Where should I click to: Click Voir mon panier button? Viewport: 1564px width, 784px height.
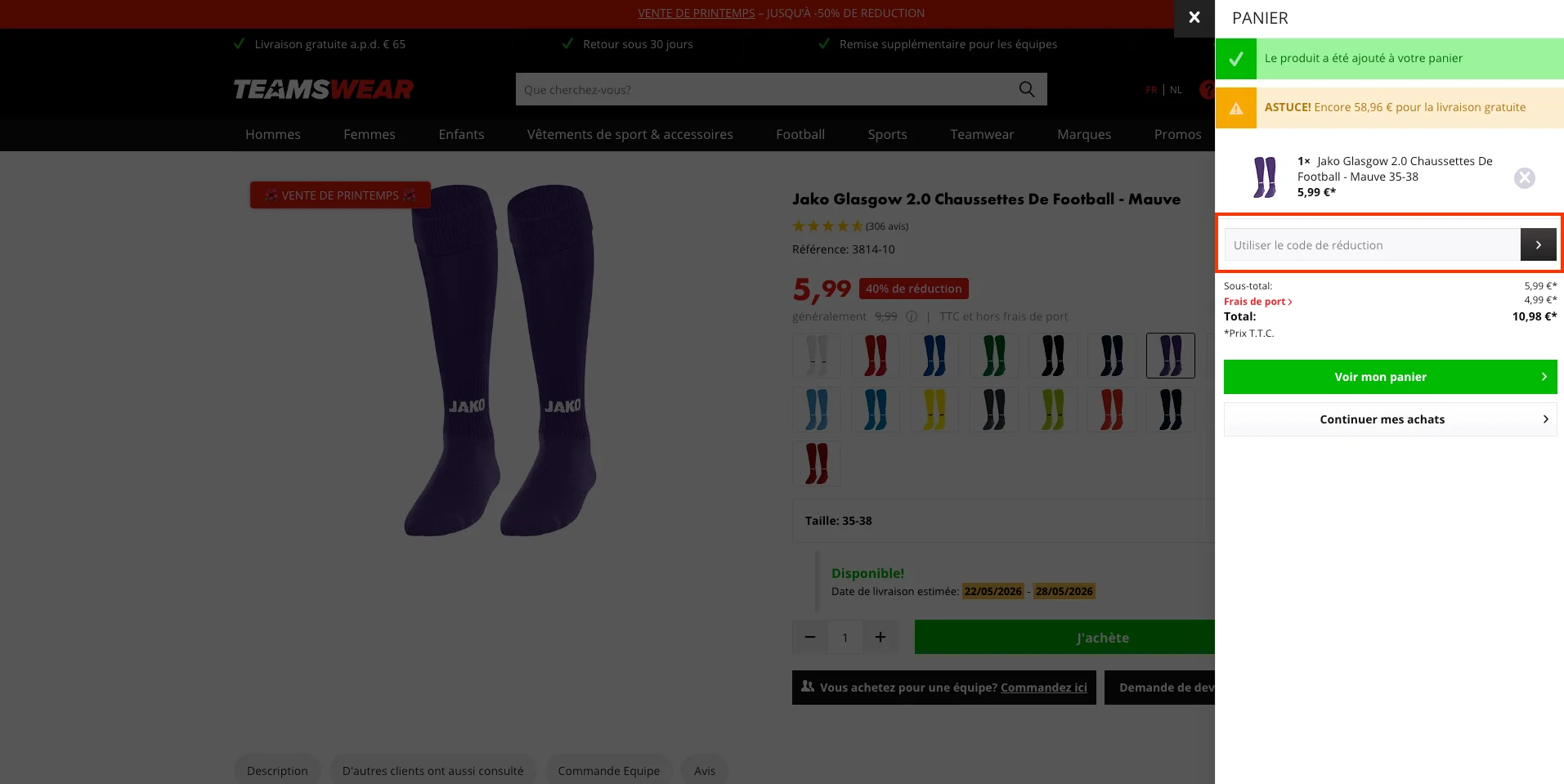(1390, 377)
